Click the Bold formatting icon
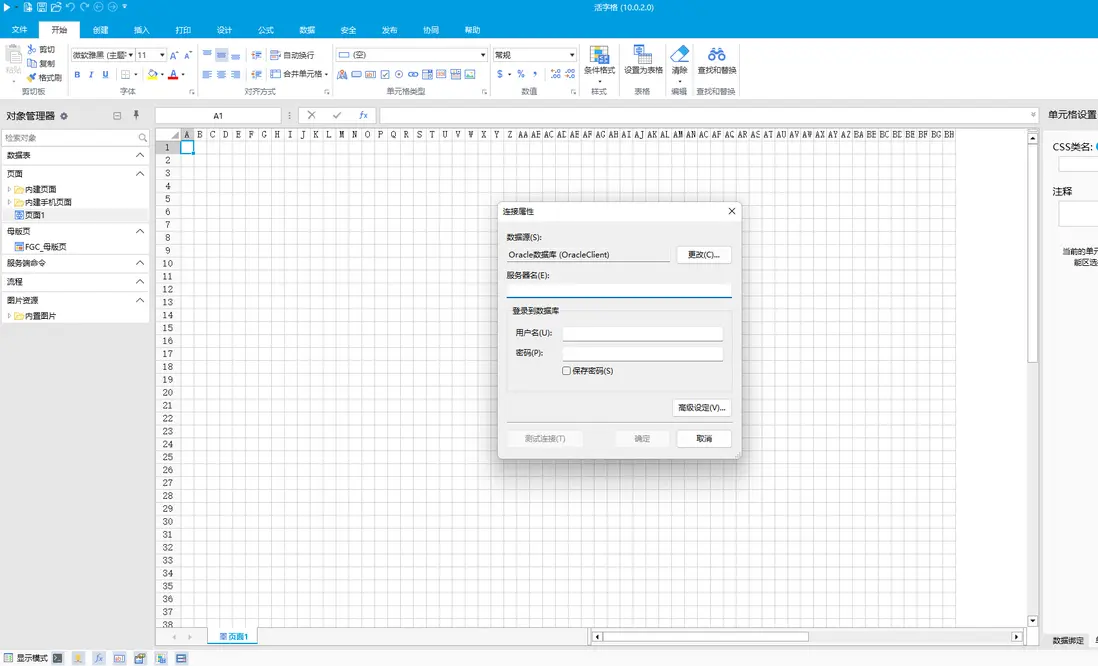The height and width of the screenshot is (666, 1098). coord(77,75)
